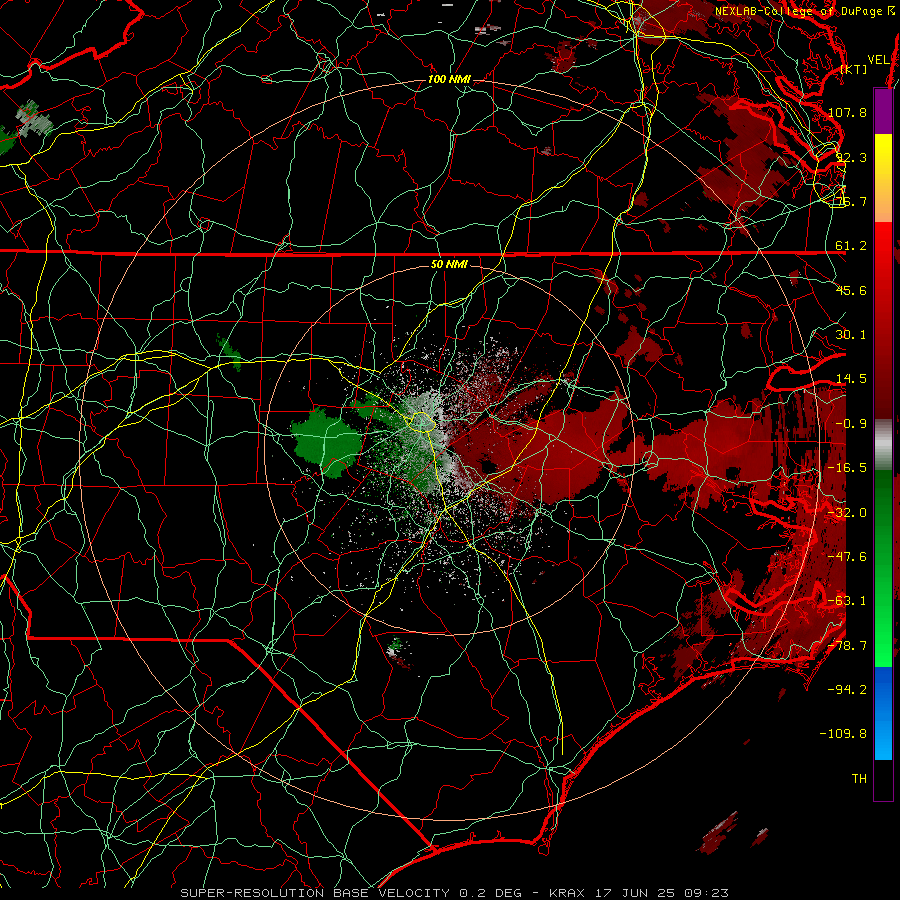Click the 100 NMI range ring label
The width and height of the screenshot is (900, 900).
coord(449,79)
